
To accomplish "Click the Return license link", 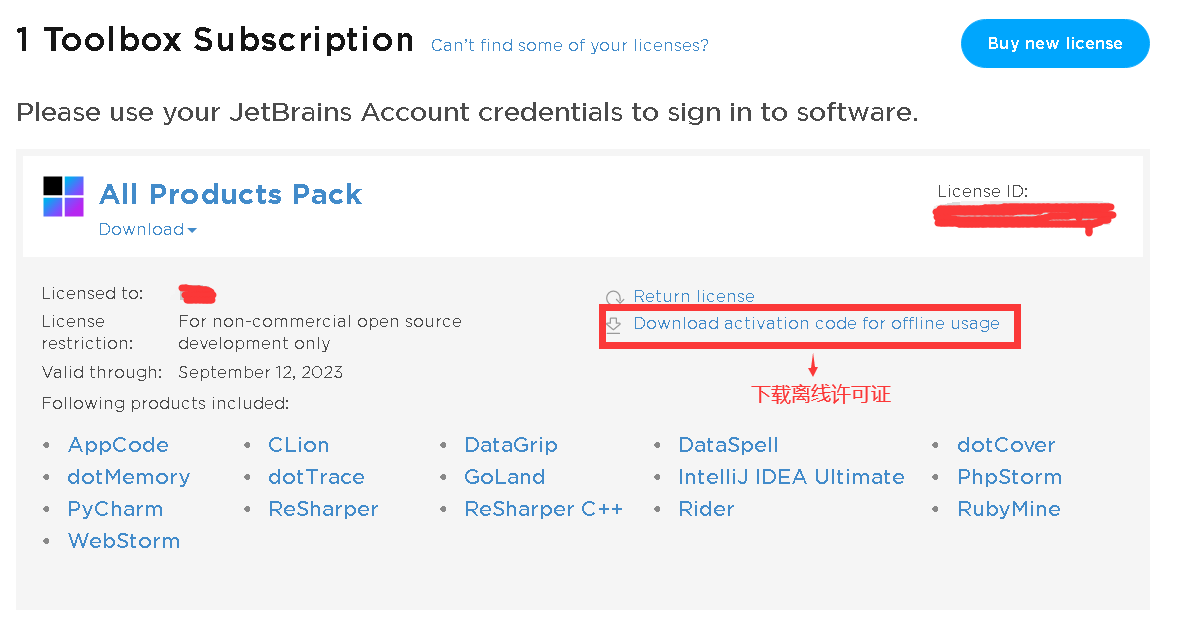I will (694, 297).
